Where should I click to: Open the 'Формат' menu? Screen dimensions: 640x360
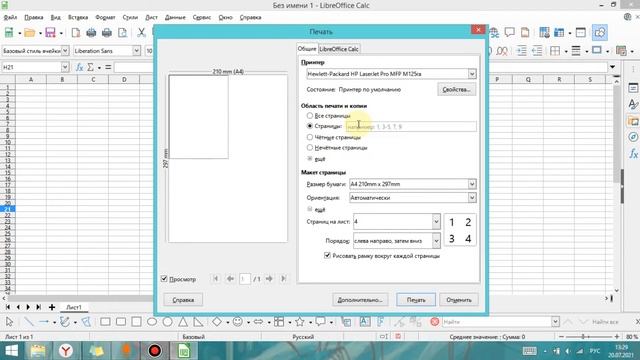click(105, 17)
